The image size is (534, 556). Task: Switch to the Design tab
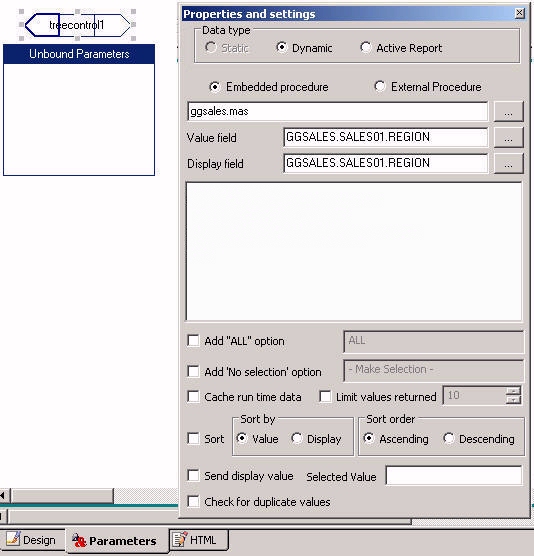coord(32,540)
